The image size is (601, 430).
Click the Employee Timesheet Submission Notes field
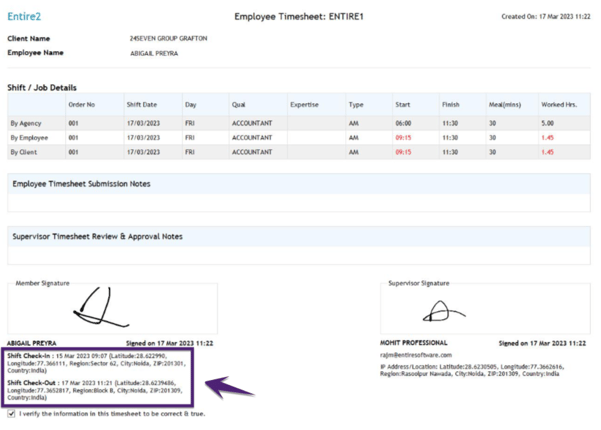pos(298,203)
